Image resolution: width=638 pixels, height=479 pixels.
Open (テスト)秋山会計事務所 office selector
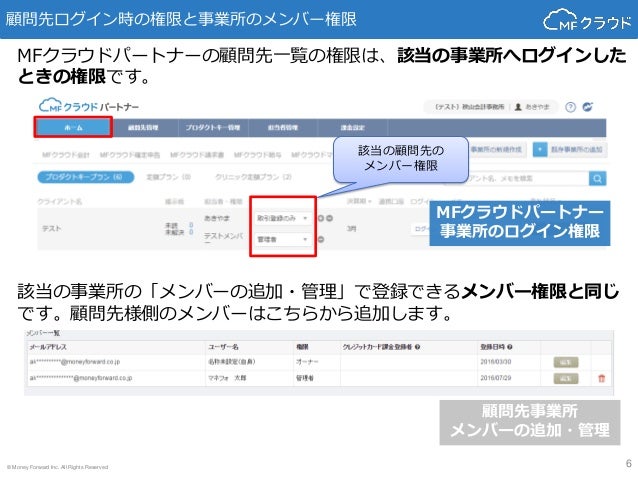tap(469, 107)
